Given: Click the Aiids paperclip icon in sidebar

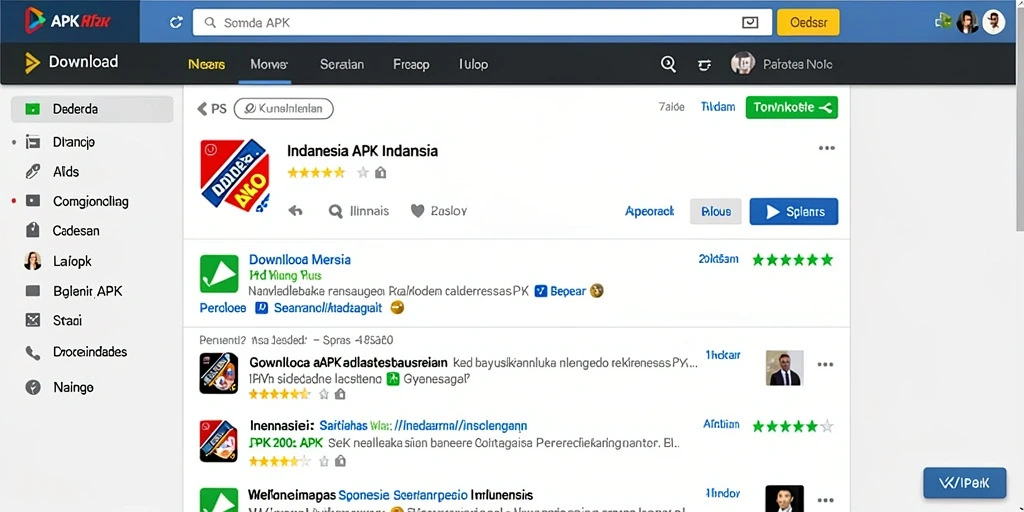Looking at the screenshot, I should point(33,172).
